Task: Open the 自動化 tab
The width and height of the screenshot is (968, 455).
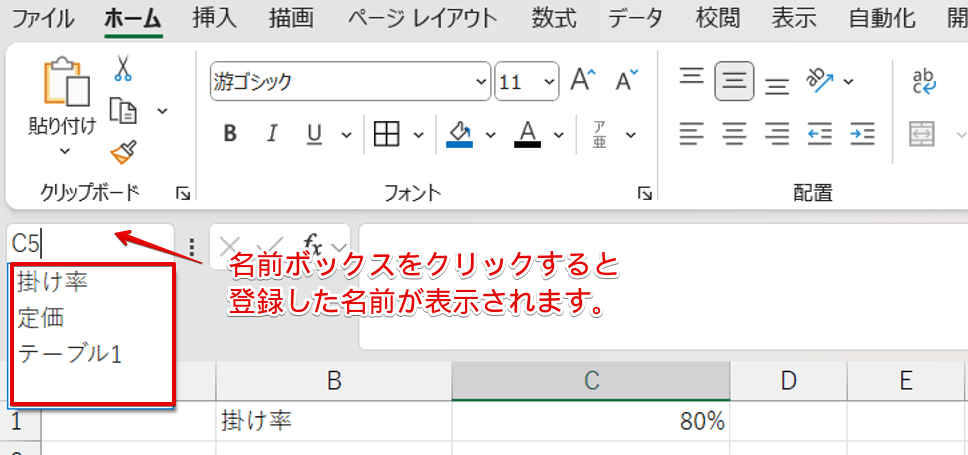Action: coord(882,19)
